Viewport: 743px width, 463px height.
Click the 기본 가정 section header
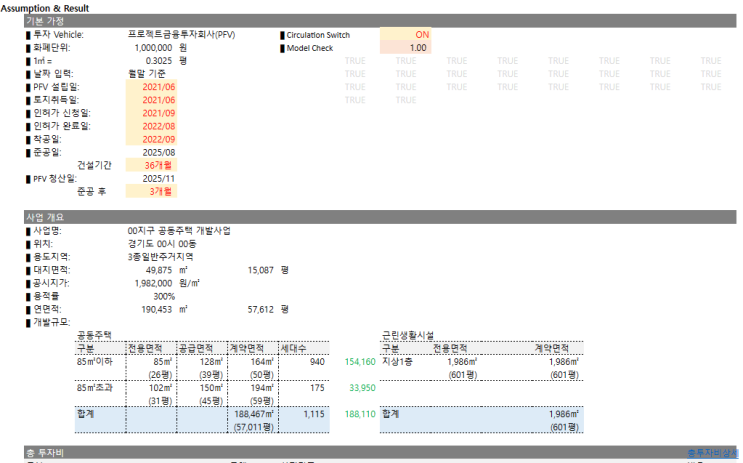pos(380,21)
